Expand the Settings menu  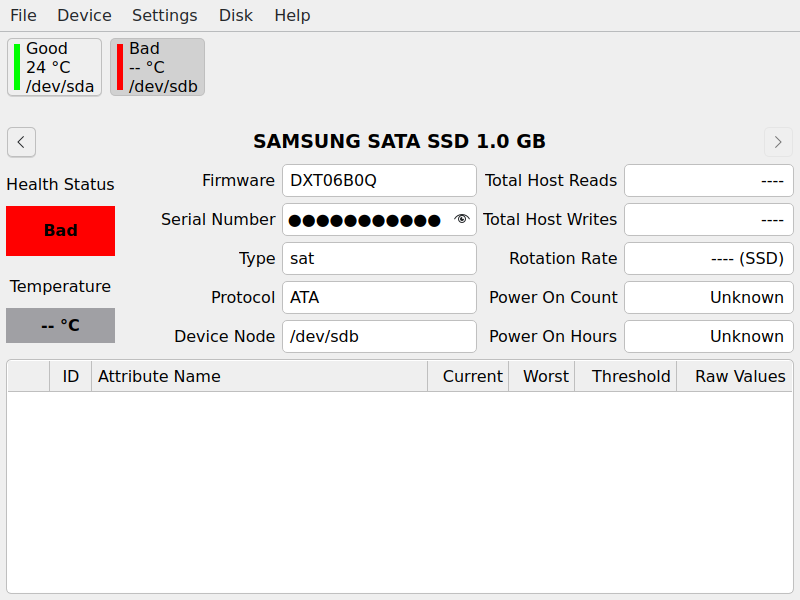[165, 16]
